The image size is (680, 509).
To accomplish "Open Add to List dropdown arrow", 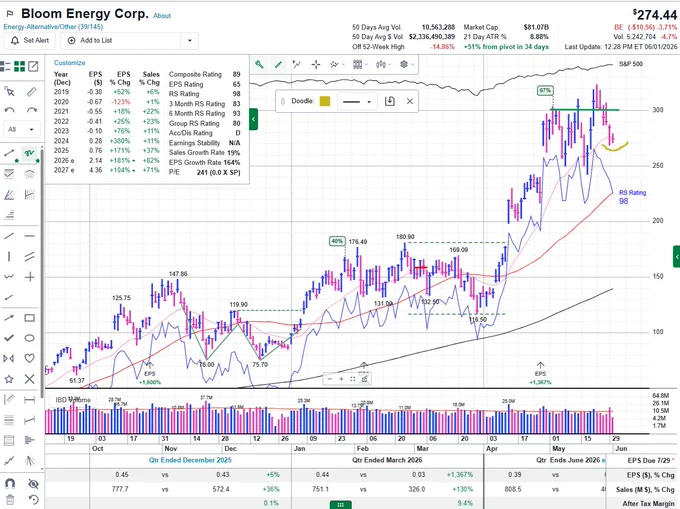I will [x=190, y=41].
